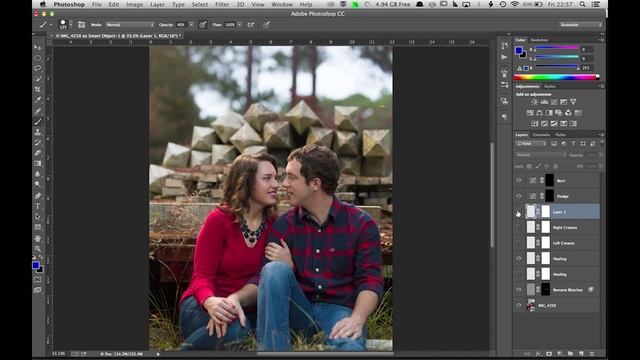The width and height of the screenshot is (640, 360).
Task: Add a Black & White adjustment
Action: click(x=549, y=113)
